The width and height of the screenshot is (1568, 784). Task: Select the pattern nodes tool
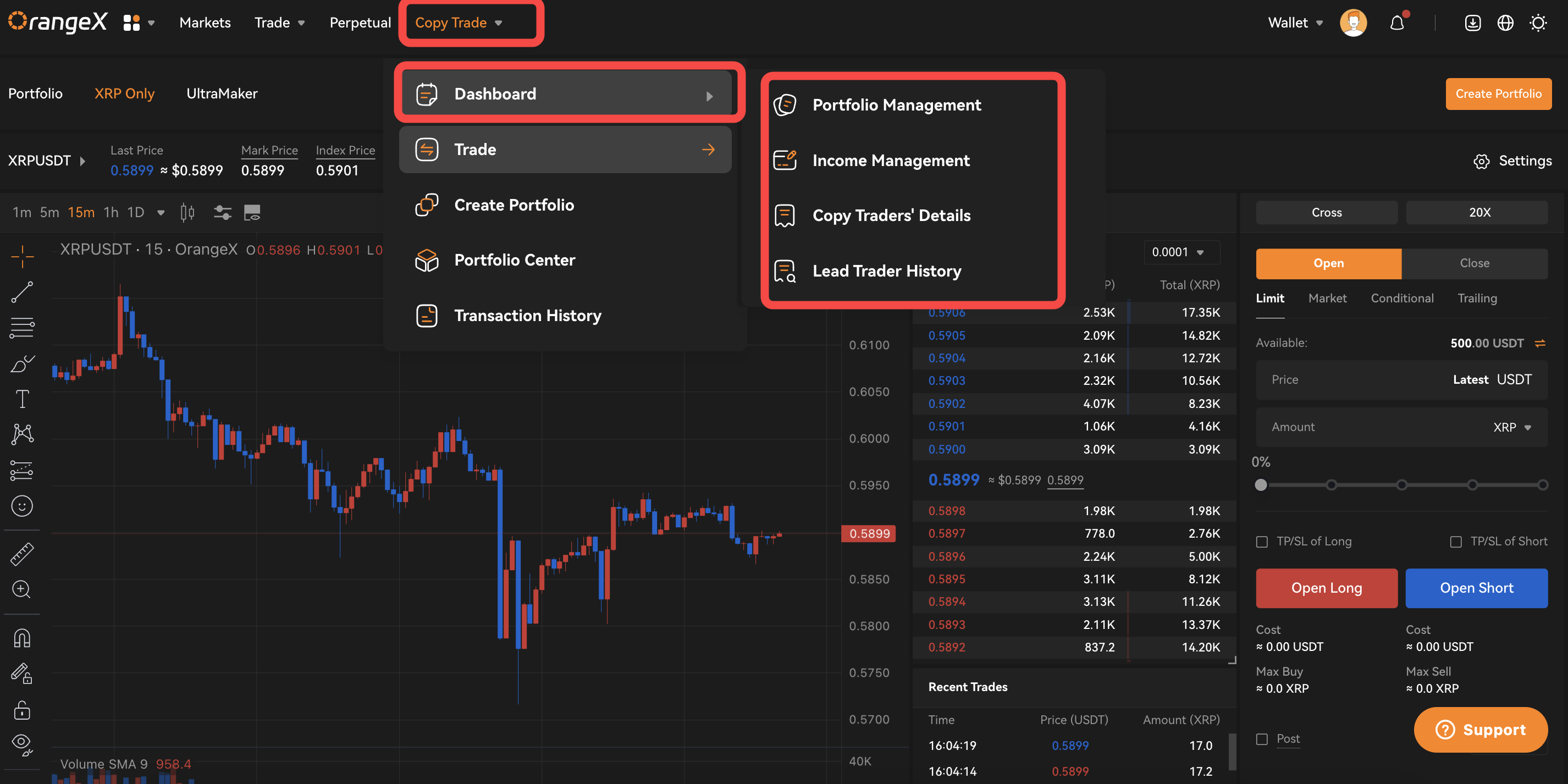point(23,434)
